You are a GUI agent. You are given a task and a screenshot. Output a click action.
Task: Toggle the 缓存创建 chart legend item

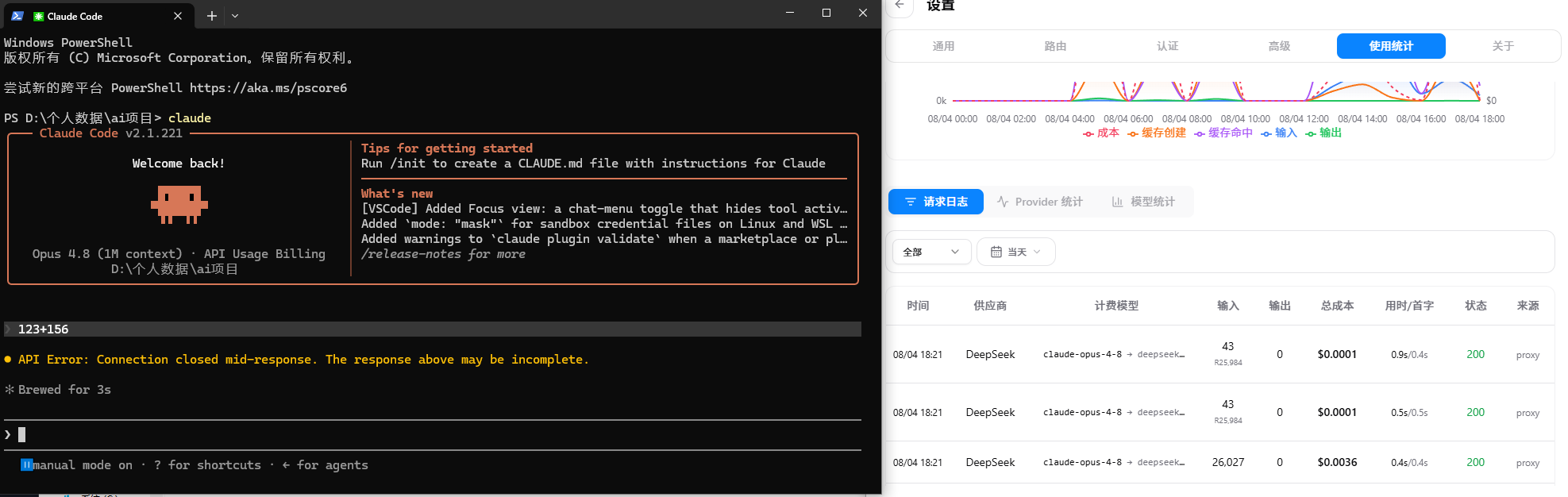pyautogui.click(x=1157, y=133)
